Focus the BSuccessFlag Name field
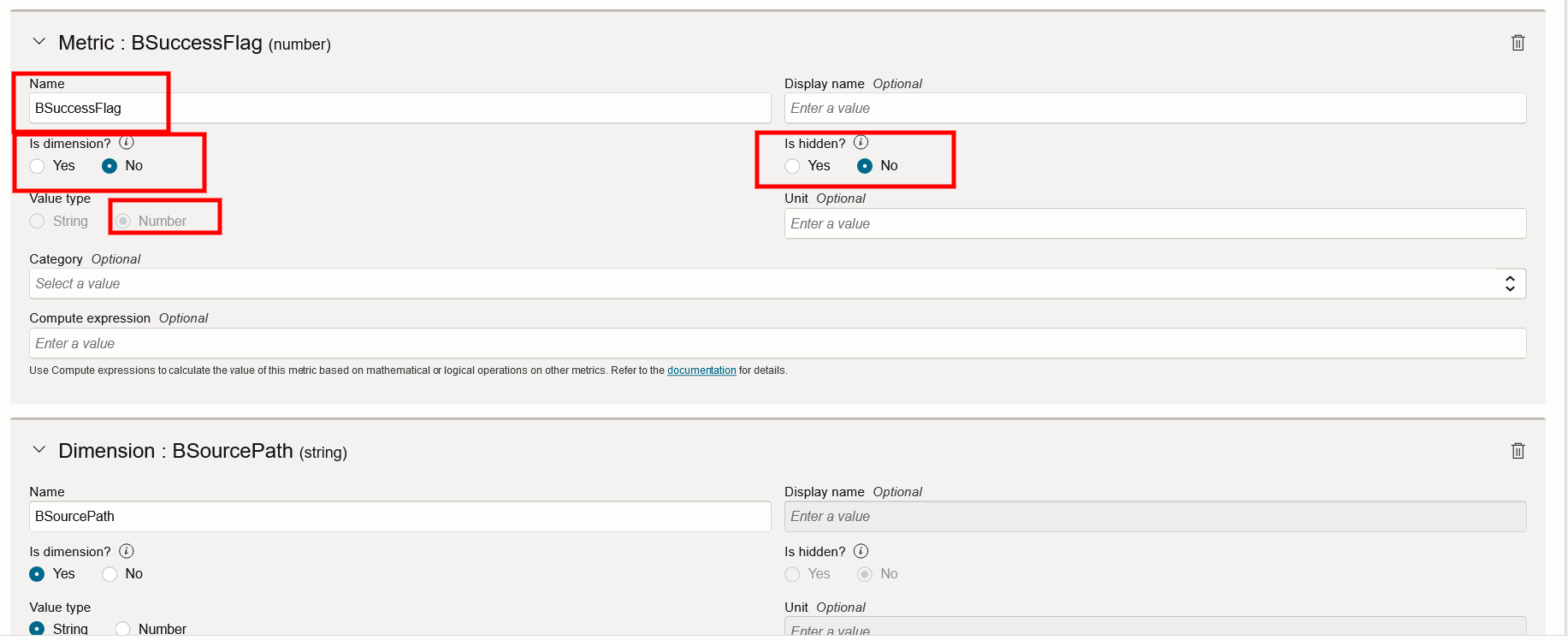The image size is (1568, 640). pyautogui.click(x=400, y=109)
